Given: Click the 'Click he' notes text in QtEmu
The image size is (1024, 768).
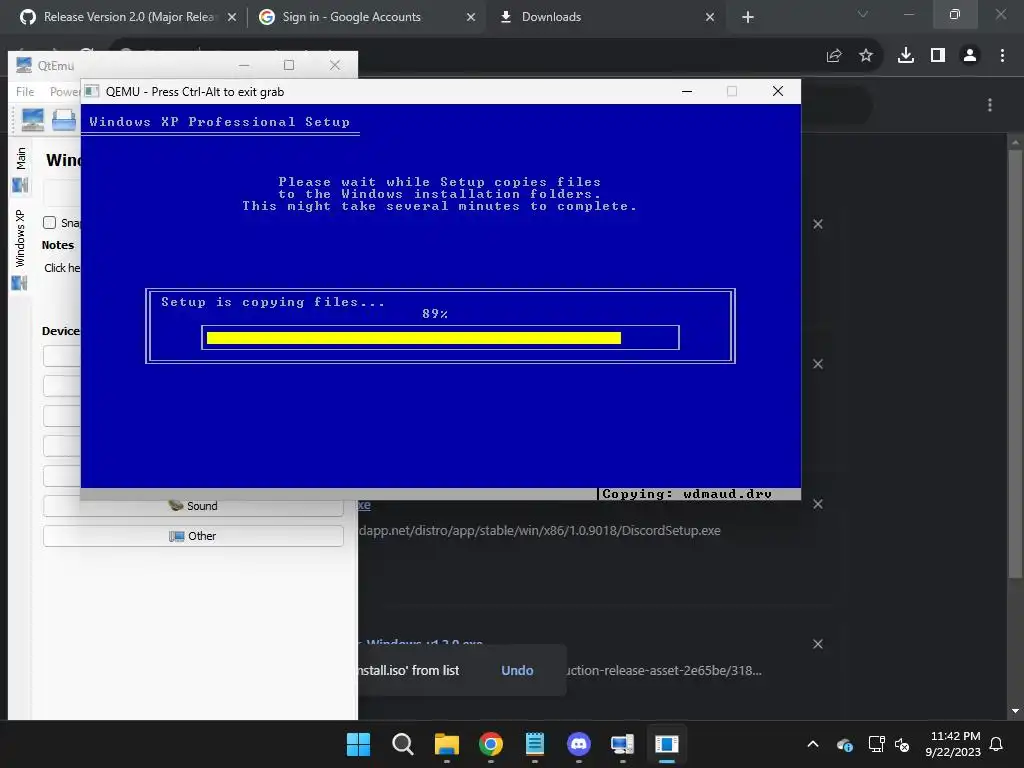Looking at the screenshot, I should point(62,268).
